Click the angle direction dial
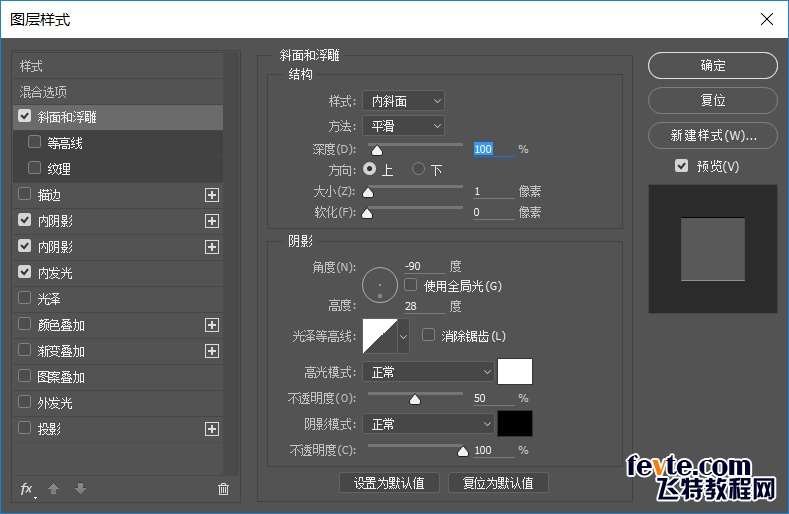The width and height of the screenshot is (789, 514). point(380,285)
